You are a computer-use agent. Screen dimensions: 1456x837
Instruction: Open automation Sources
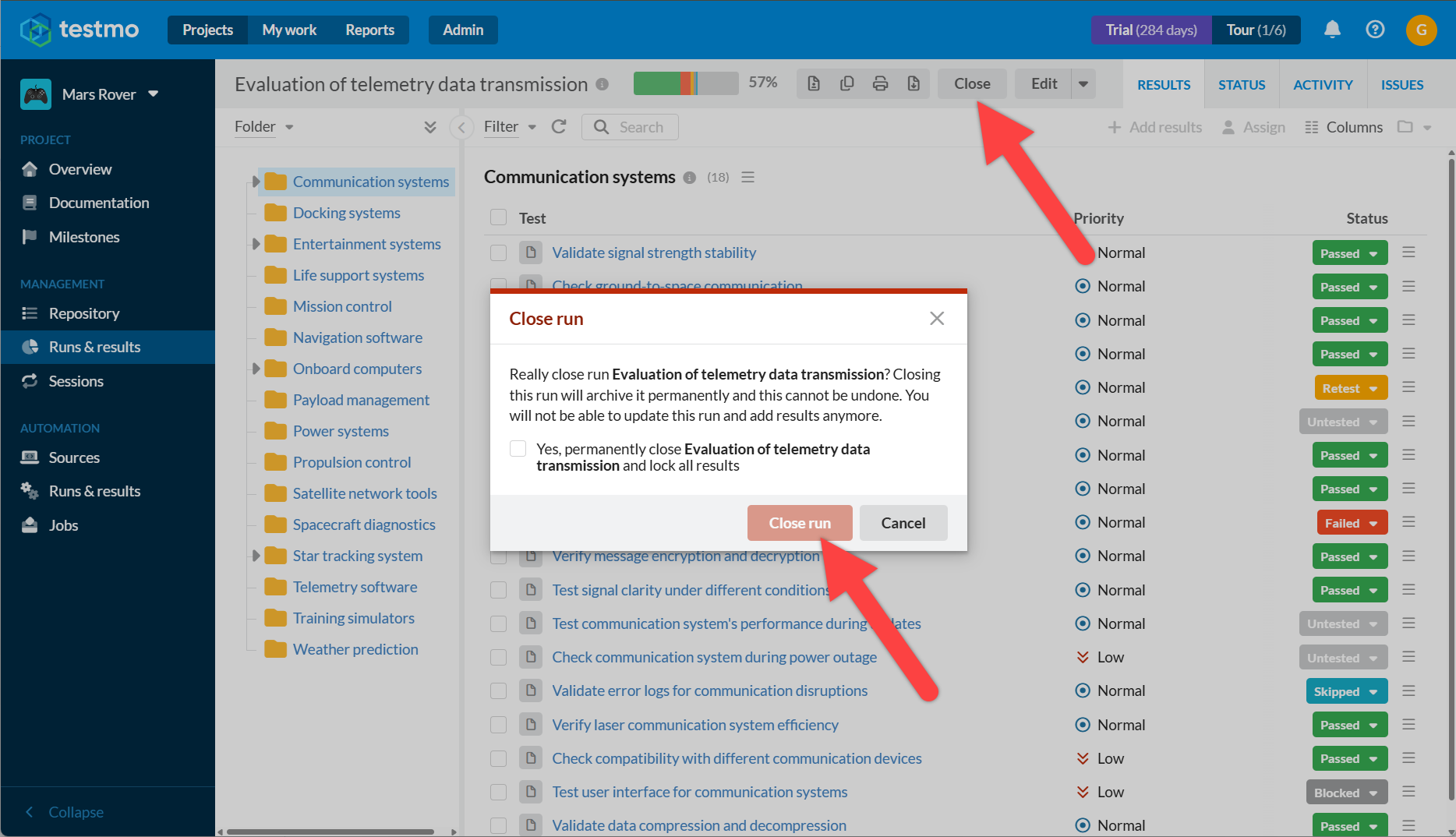74,457
